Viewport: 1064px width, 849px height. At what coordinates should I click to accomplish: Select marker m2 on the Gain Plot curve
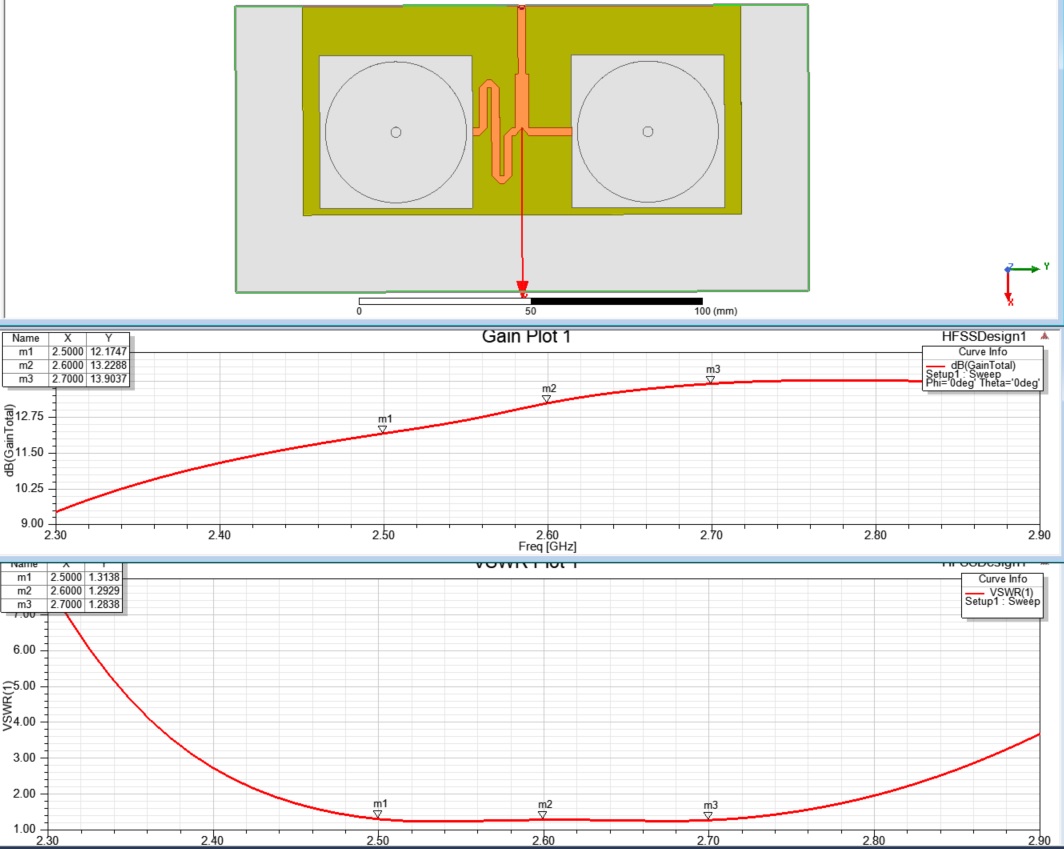click(547, 398)
